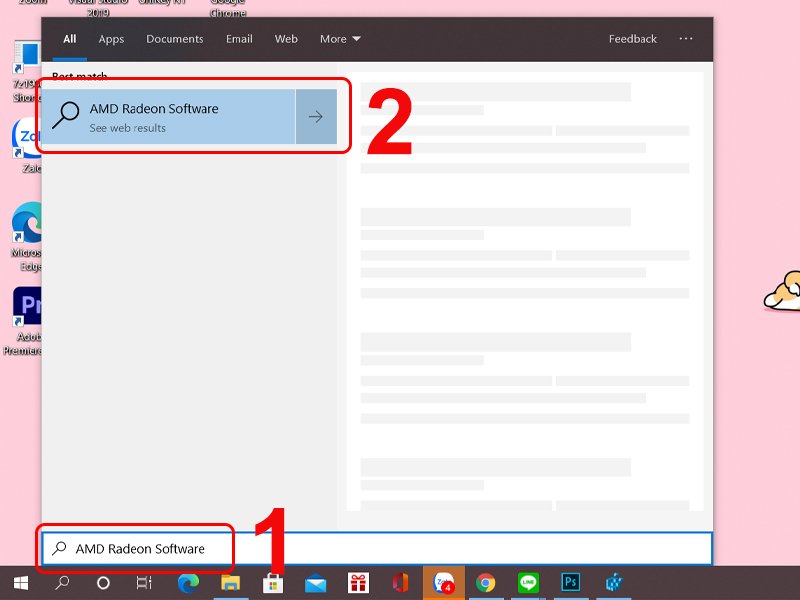The width and height of the screenshot is (800, 600).
Task: Open Adobe Premiere from the desktop
Action: 25,305
